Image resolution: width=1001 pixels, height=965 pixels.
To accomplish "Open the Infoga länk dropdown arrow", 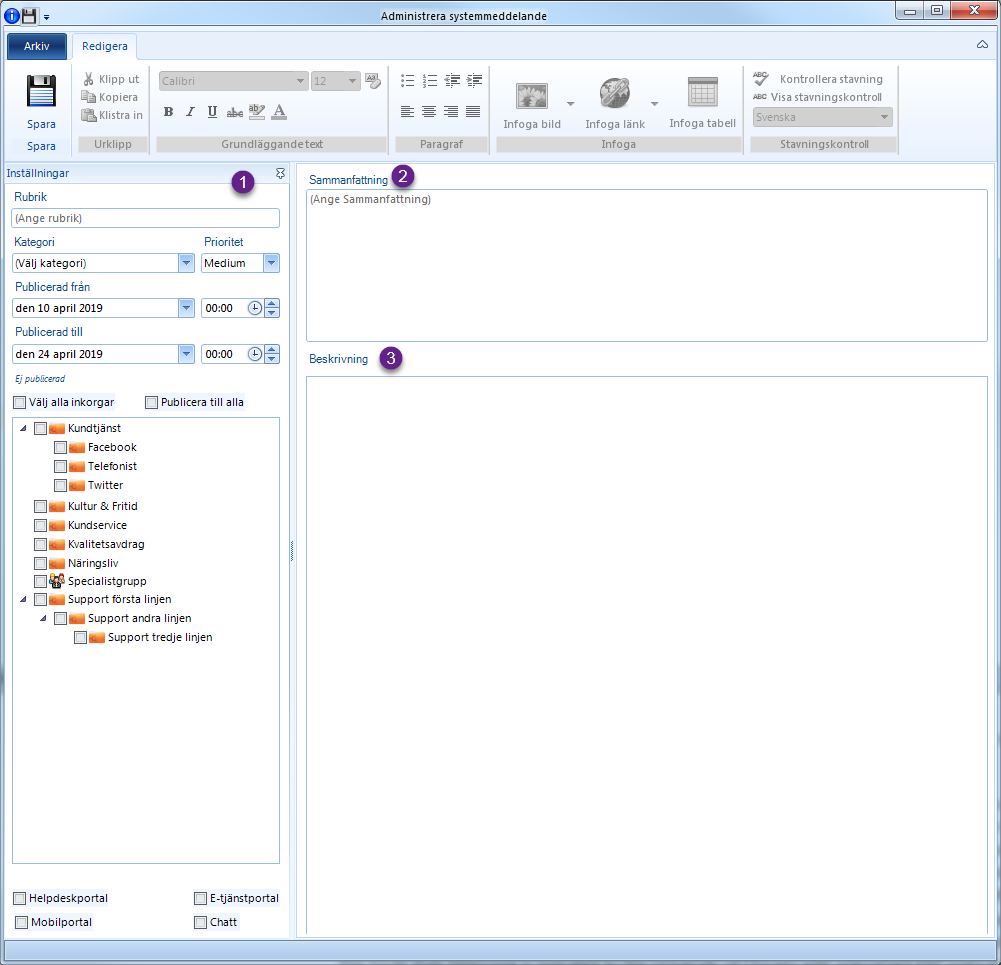I will 654,103.
